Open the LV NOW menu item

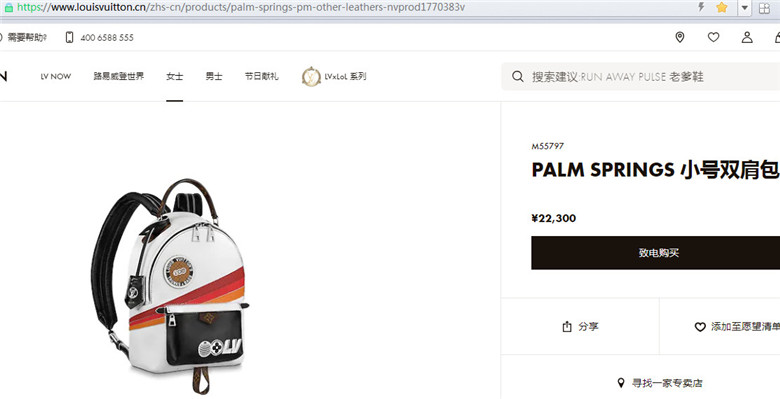[56, 77]
